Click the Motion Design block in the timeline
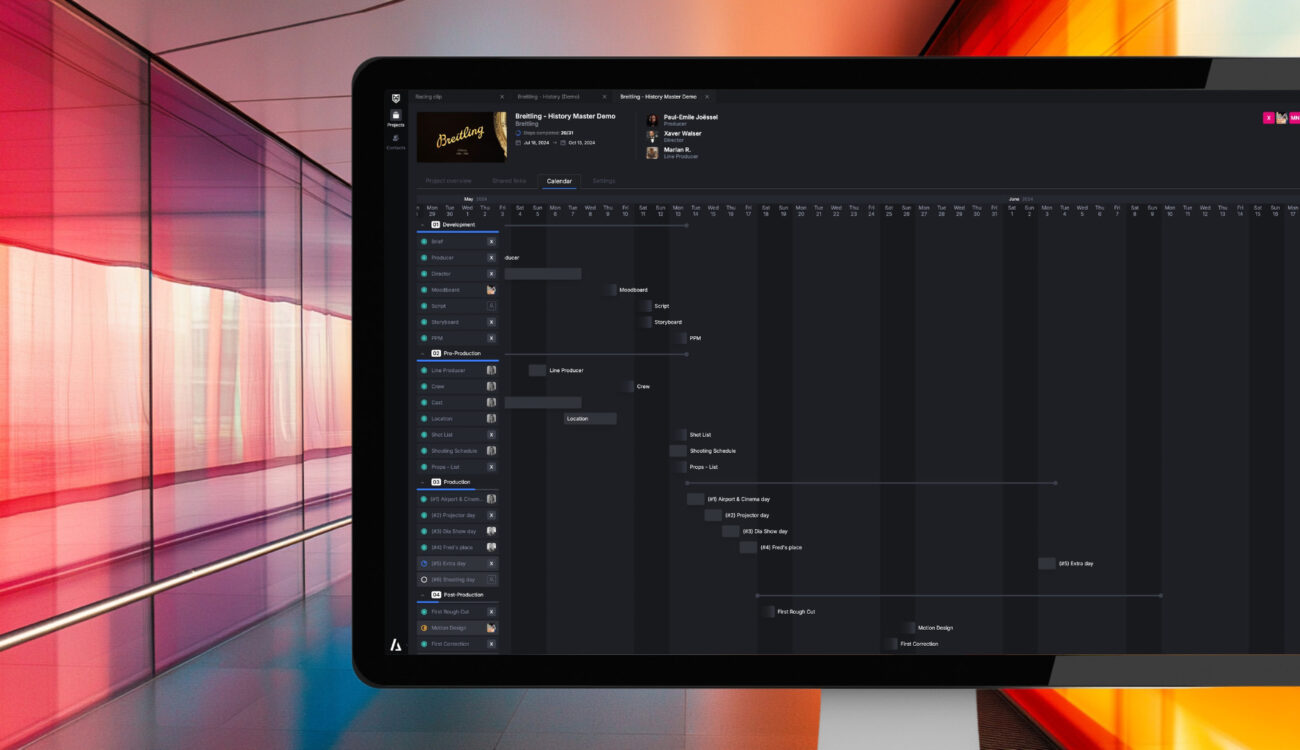The height and width of the screenshot is (750, 1300). click(x=907, y=628)
